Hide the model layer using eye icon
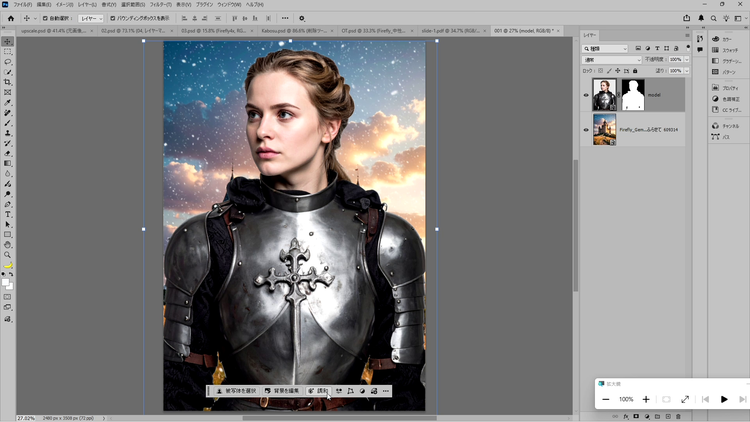 tap(586, 95)
